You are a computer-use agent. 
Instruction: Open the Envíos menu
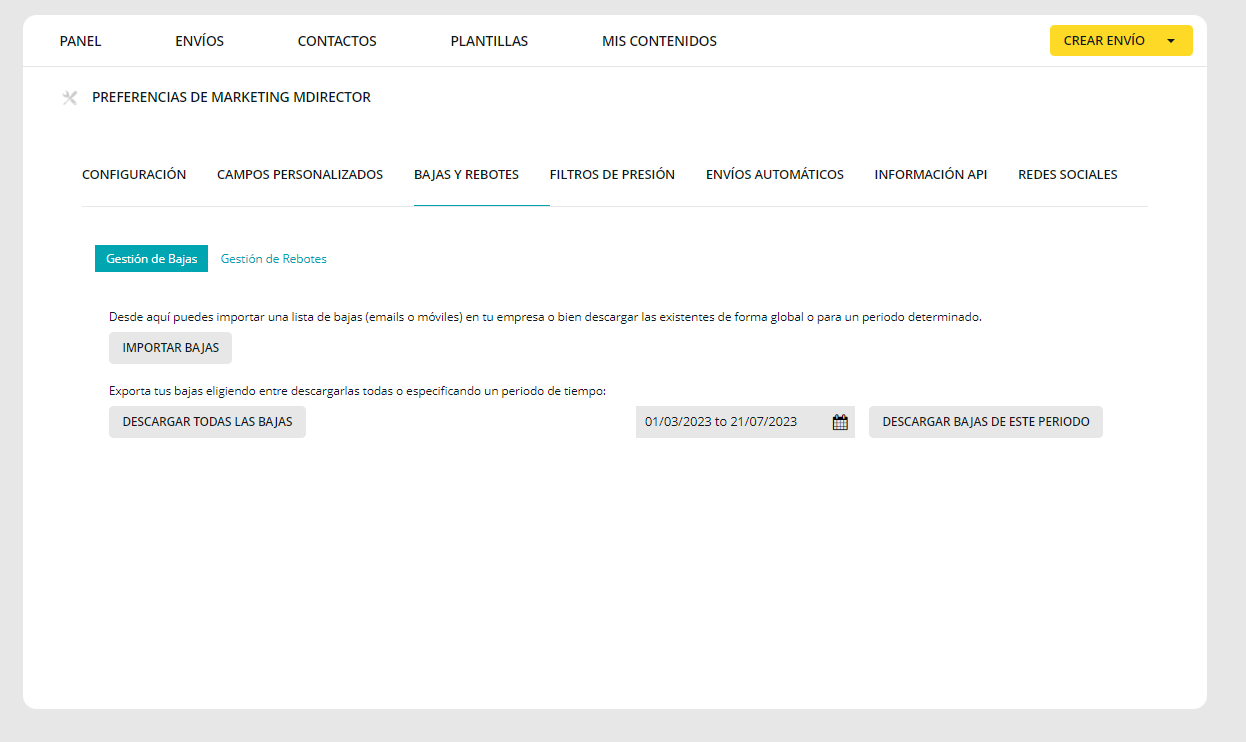pyautogui.click(x=199, y=41)
